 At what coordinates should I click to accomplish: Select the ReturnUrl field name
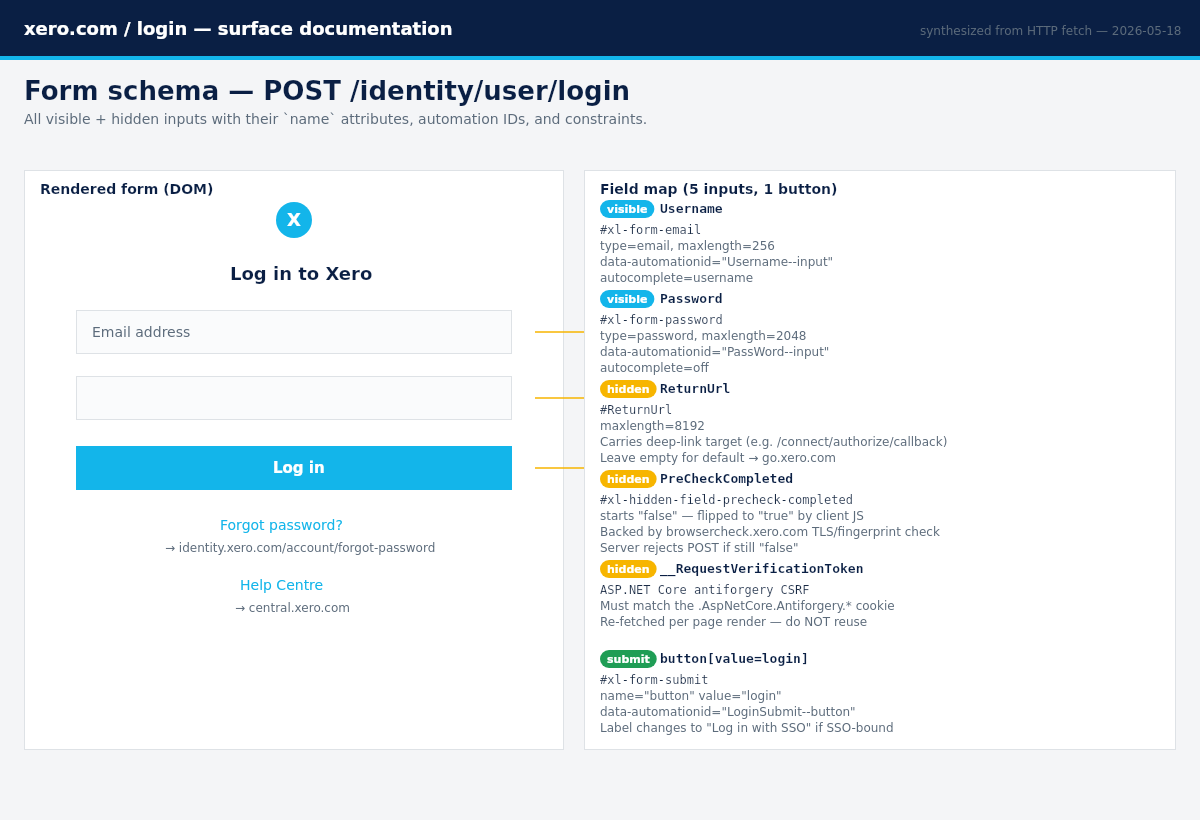click(x=695, y=389)
